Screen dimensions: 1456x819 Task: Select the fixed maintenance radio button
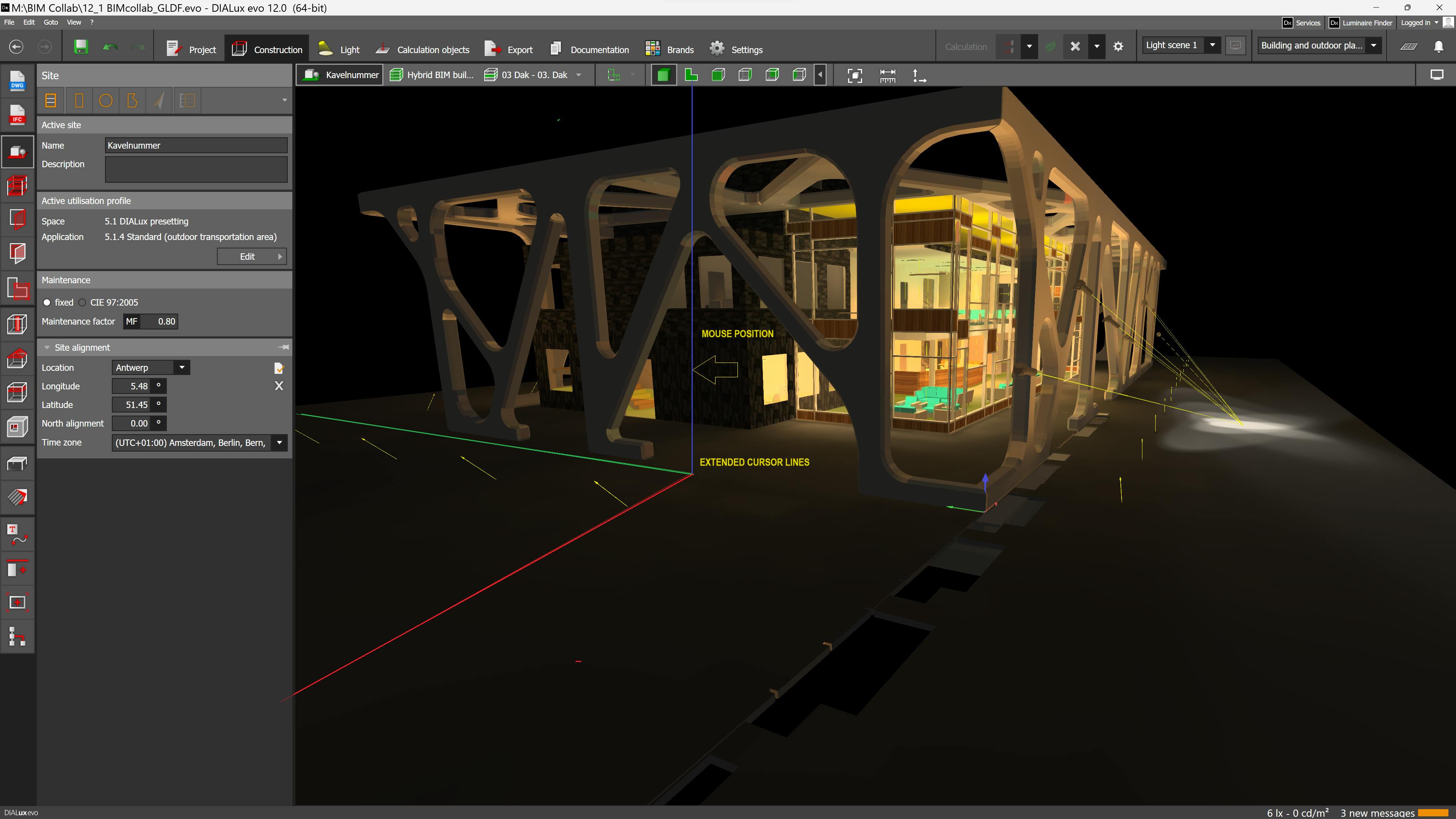click(x=47, y=303)
